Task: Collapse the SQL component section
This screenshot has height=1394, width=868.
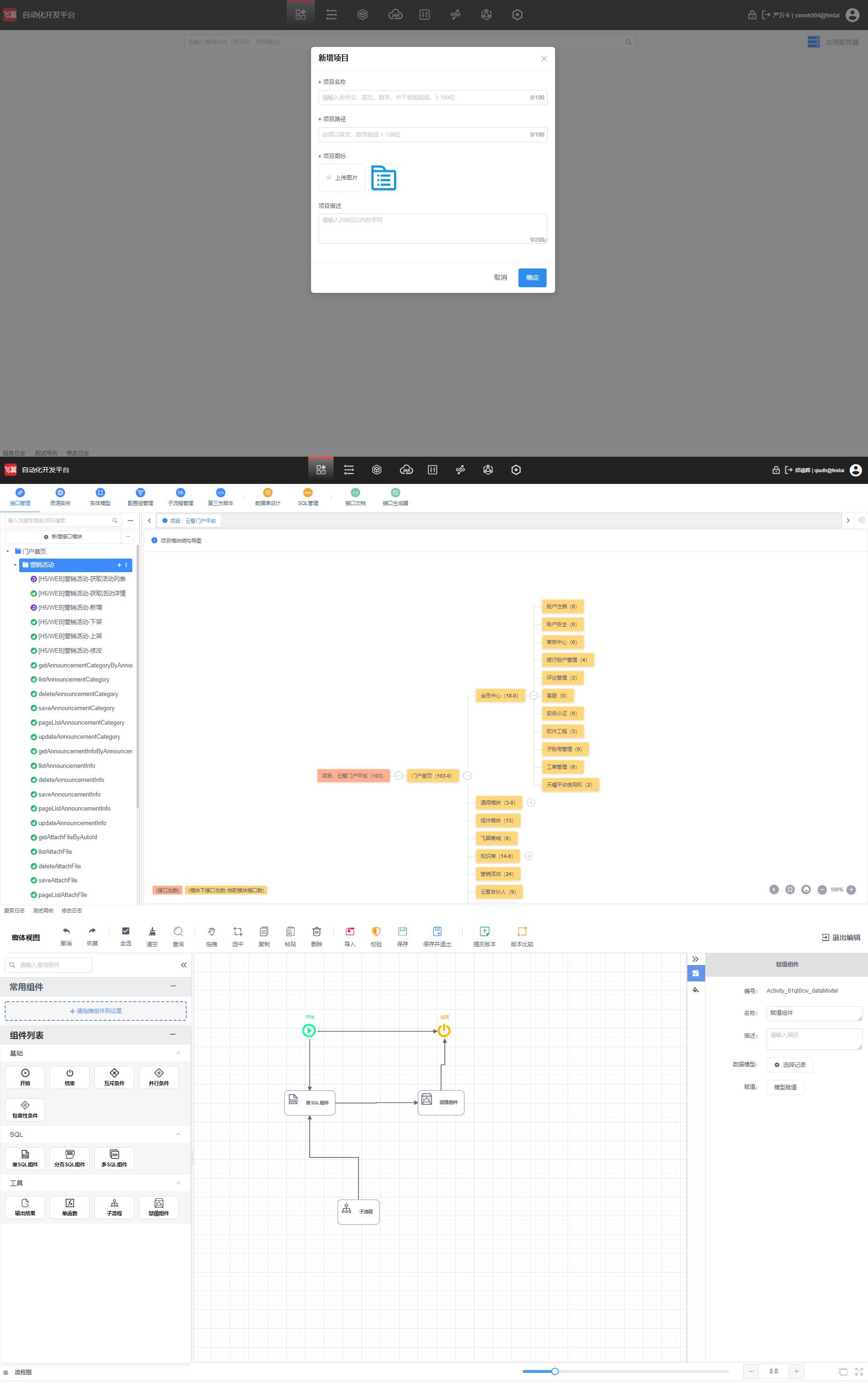Action: pyautogui.click(x=178, y=1134)
